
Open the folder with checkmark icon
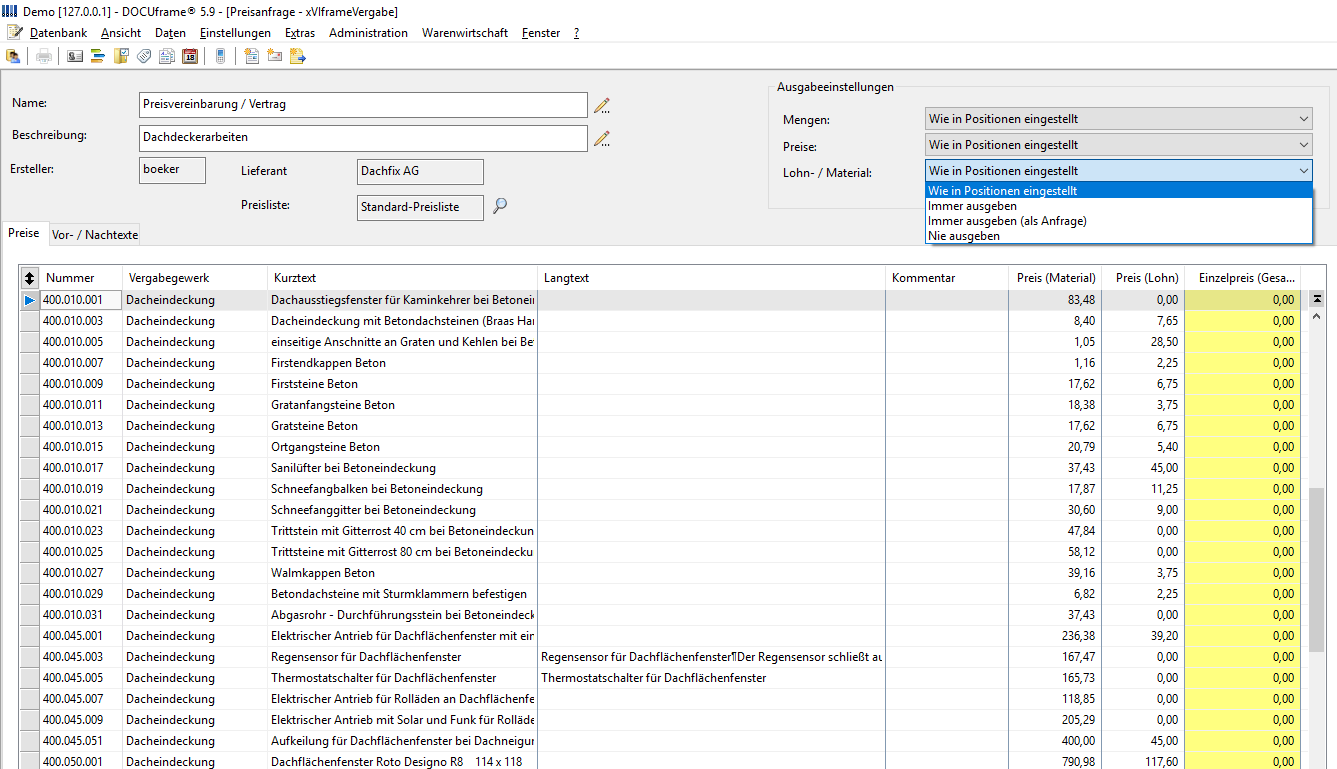(x=121, y=56)
